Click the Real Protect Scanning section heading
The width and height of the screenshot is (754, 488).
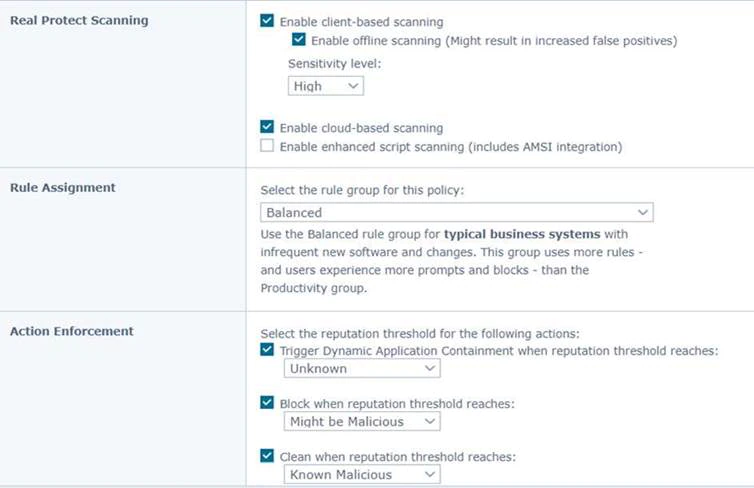[x=79, y=20]
